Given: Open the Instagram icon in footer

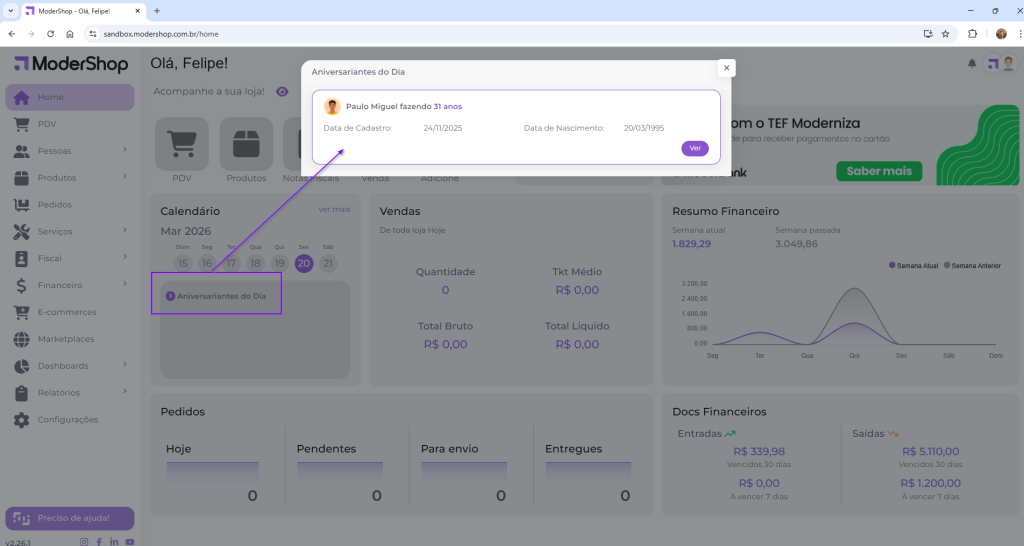Looking at the screenshot, I should (x=84, y=541).
